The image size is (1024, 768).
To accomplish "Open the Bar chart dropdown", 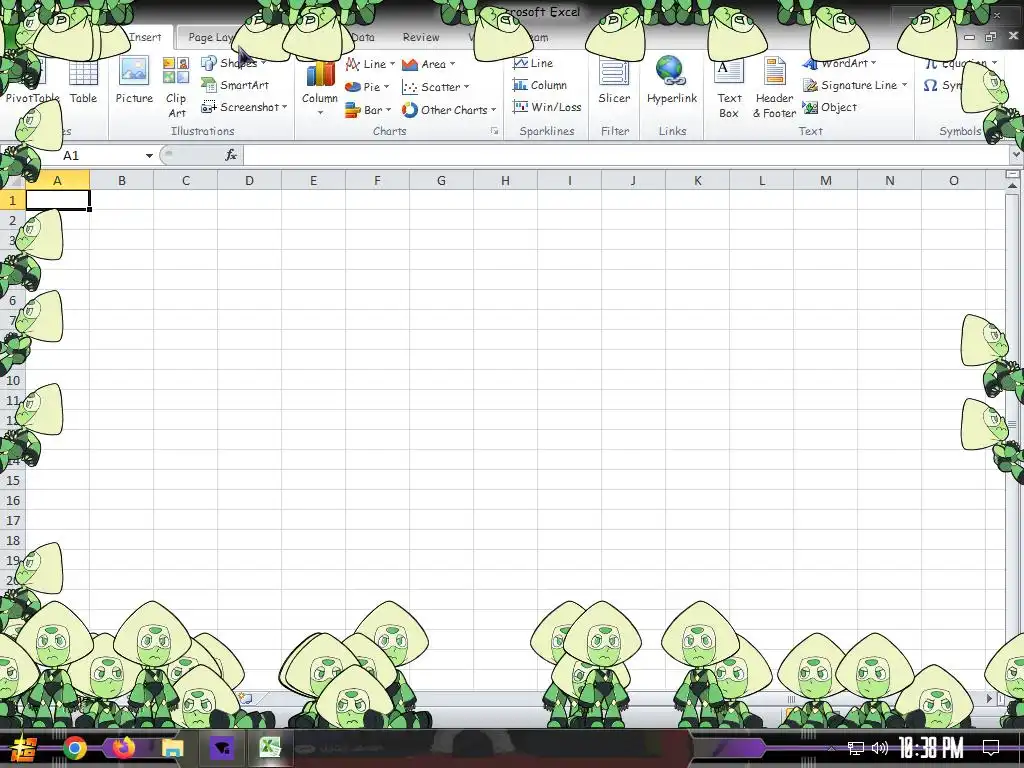I will [368, 110].
